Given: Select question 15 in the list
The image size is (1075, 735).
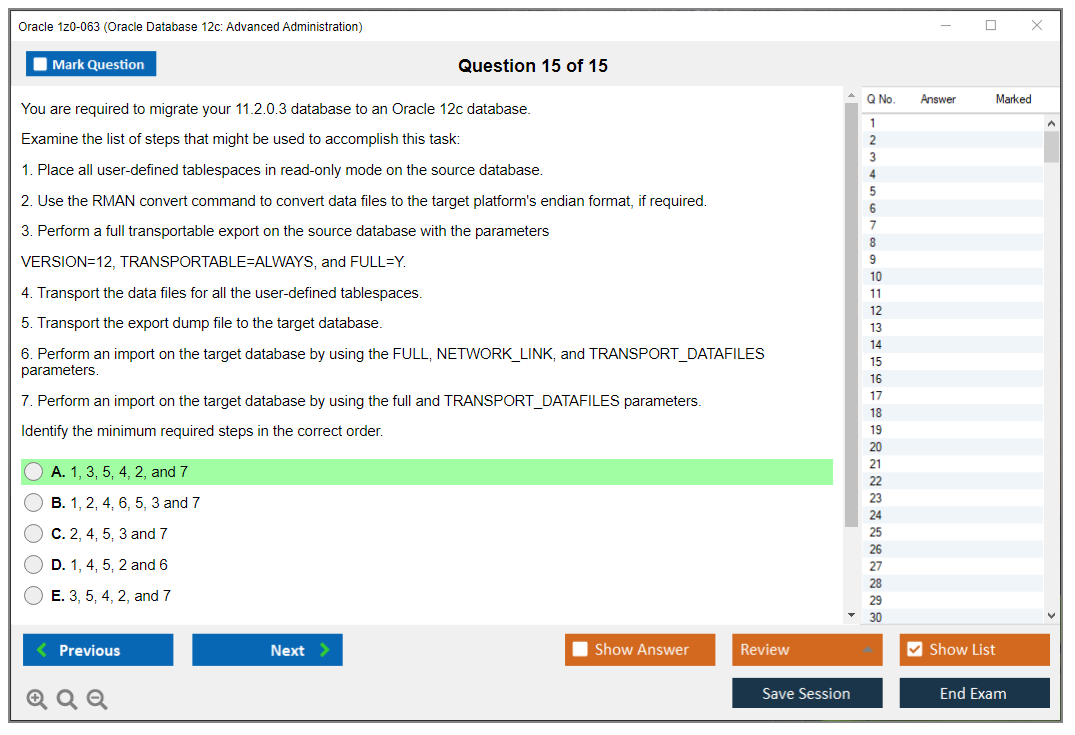Looking at the screenshot, I should (x=876, y=362).
